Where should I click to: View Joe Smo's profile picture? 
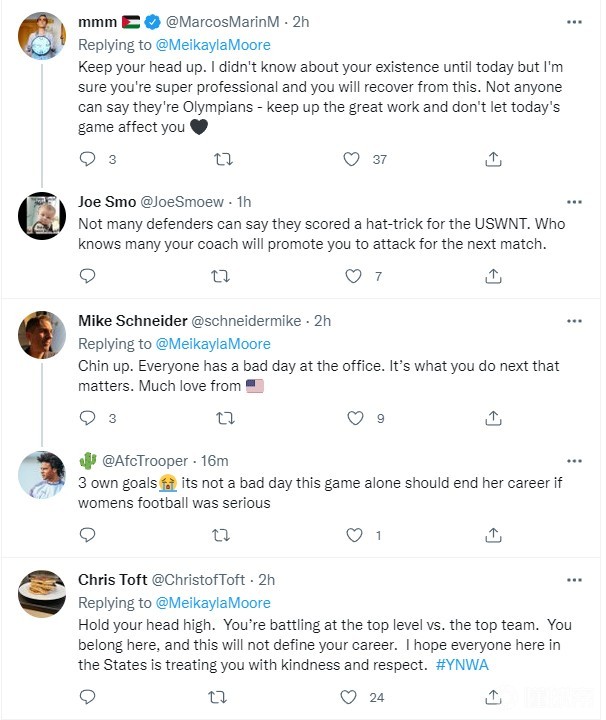(42, 216)
